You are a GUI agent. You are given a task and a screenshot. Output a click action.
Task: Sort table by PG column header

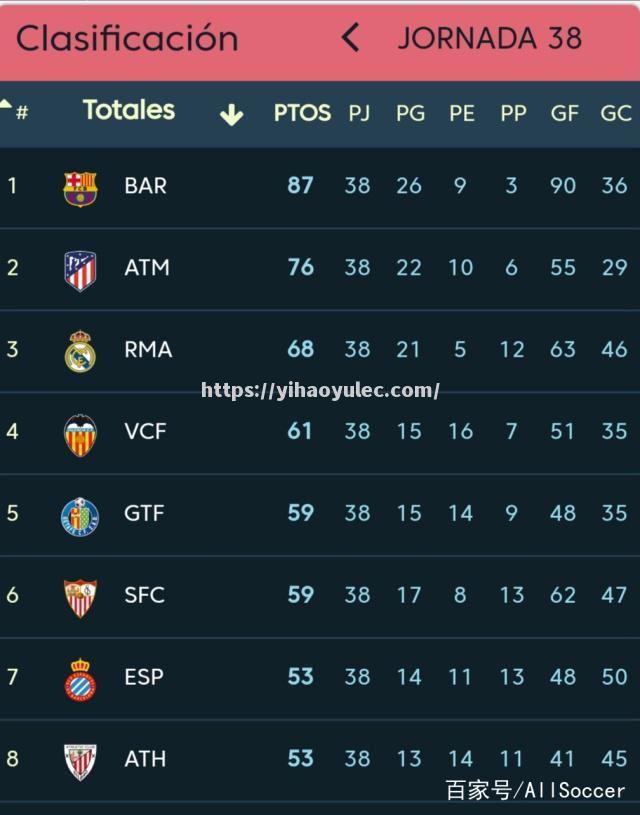pos(410,113)
